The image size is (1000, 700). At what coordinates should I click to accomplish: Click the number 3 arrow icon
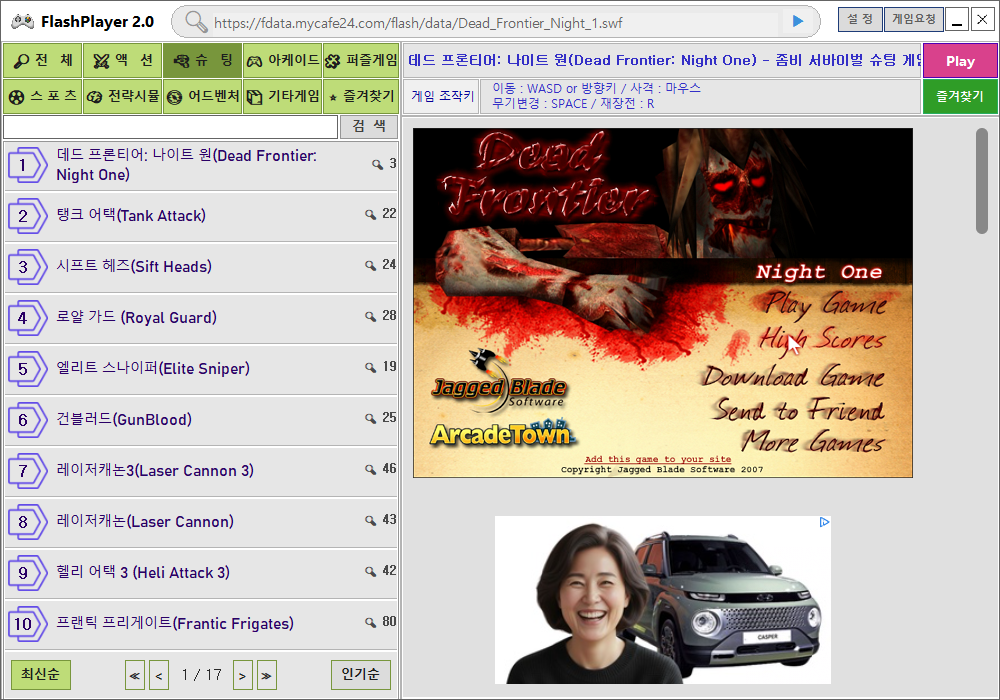27,267
